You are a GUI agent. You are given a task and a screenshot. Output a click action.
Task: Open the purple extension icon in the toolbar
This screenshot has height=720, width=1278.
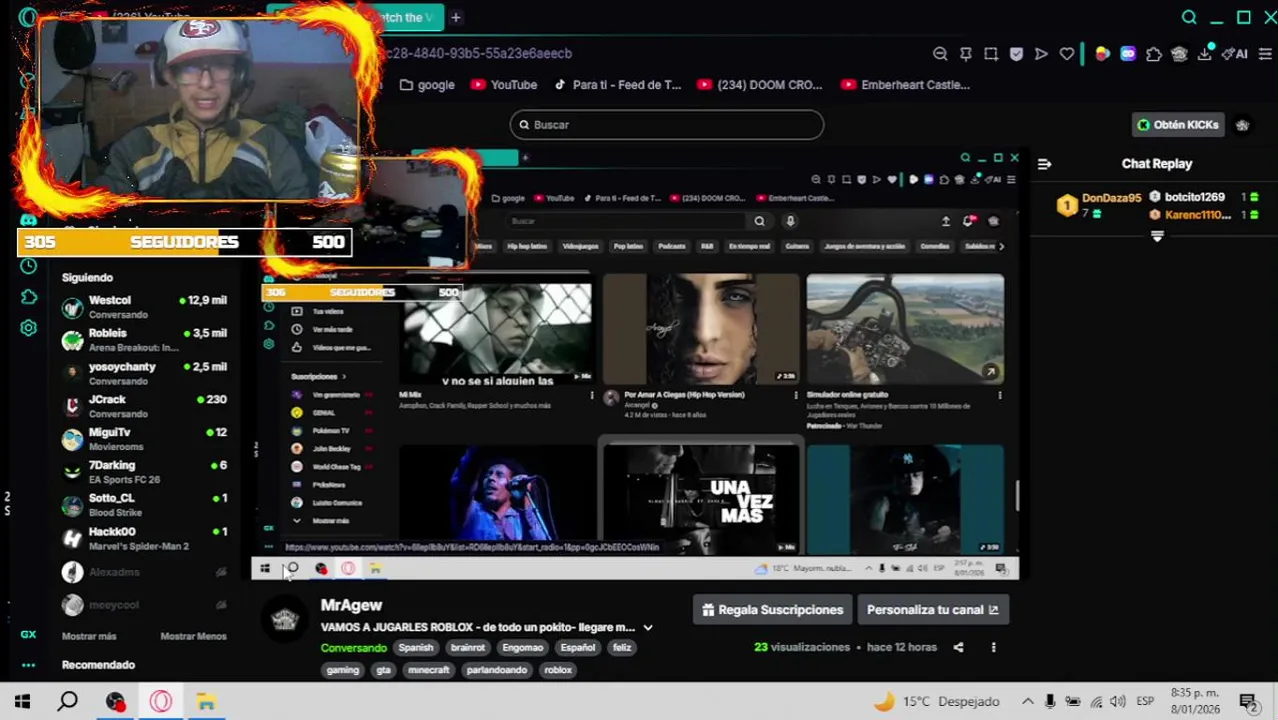1128,54
